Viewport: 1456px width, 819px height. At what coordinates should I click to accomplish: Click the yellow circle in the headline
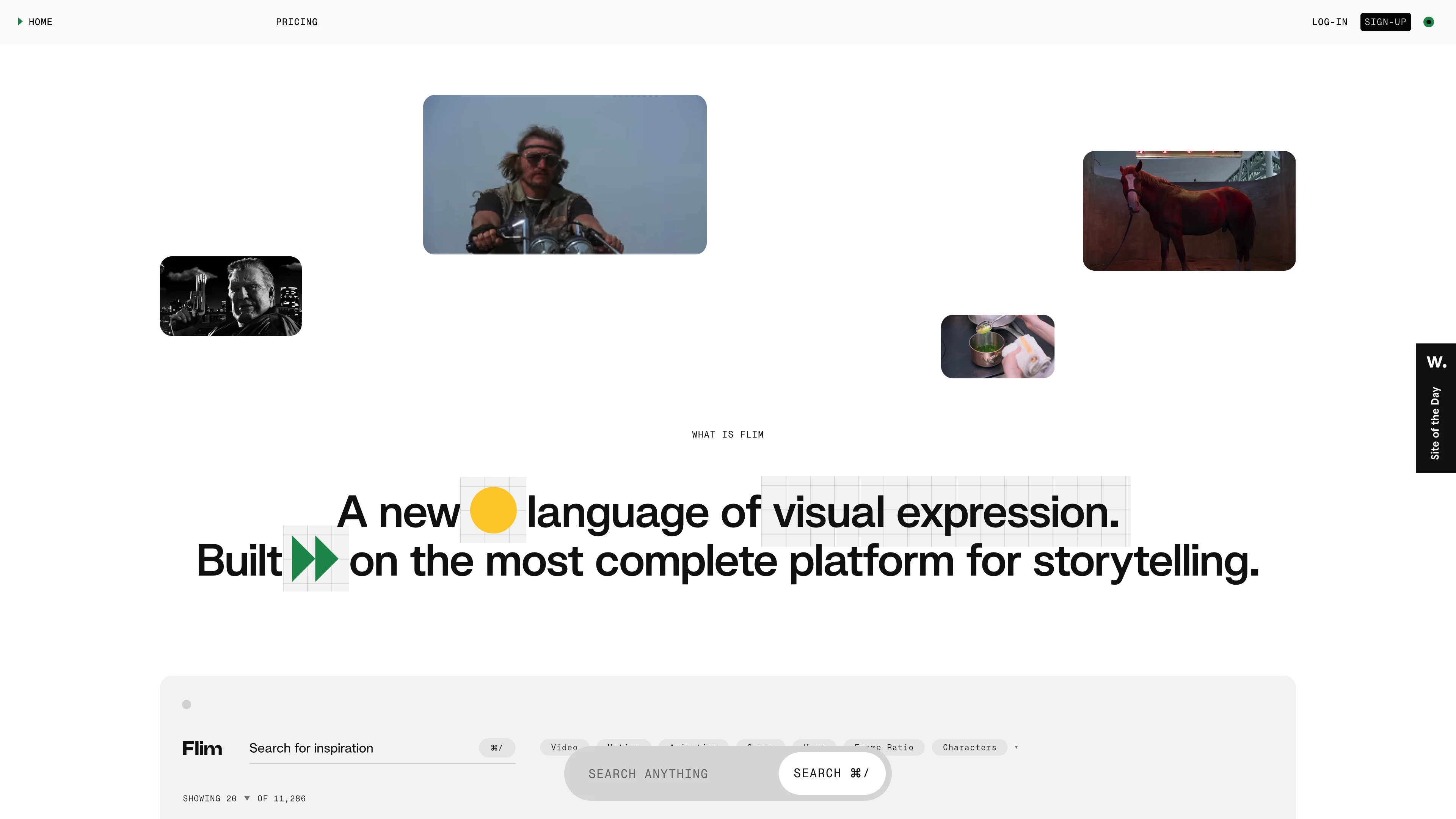coord(493,510)
